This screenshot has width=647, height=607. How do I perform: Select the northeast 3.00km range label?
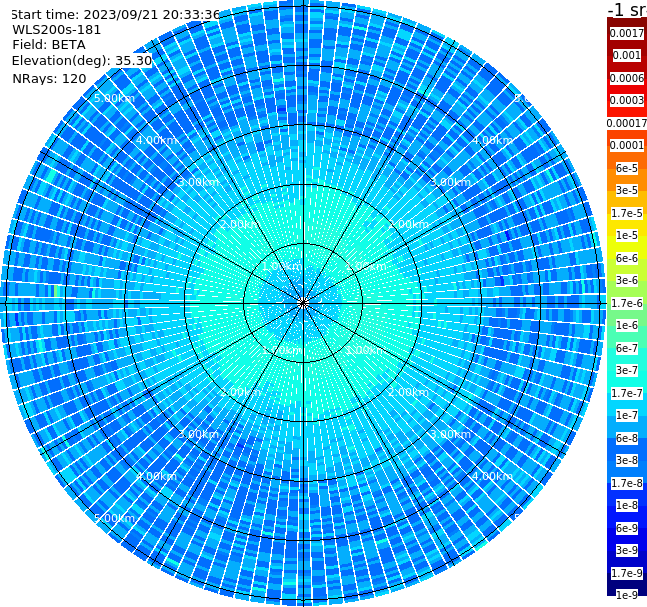[x=450, y=182]
